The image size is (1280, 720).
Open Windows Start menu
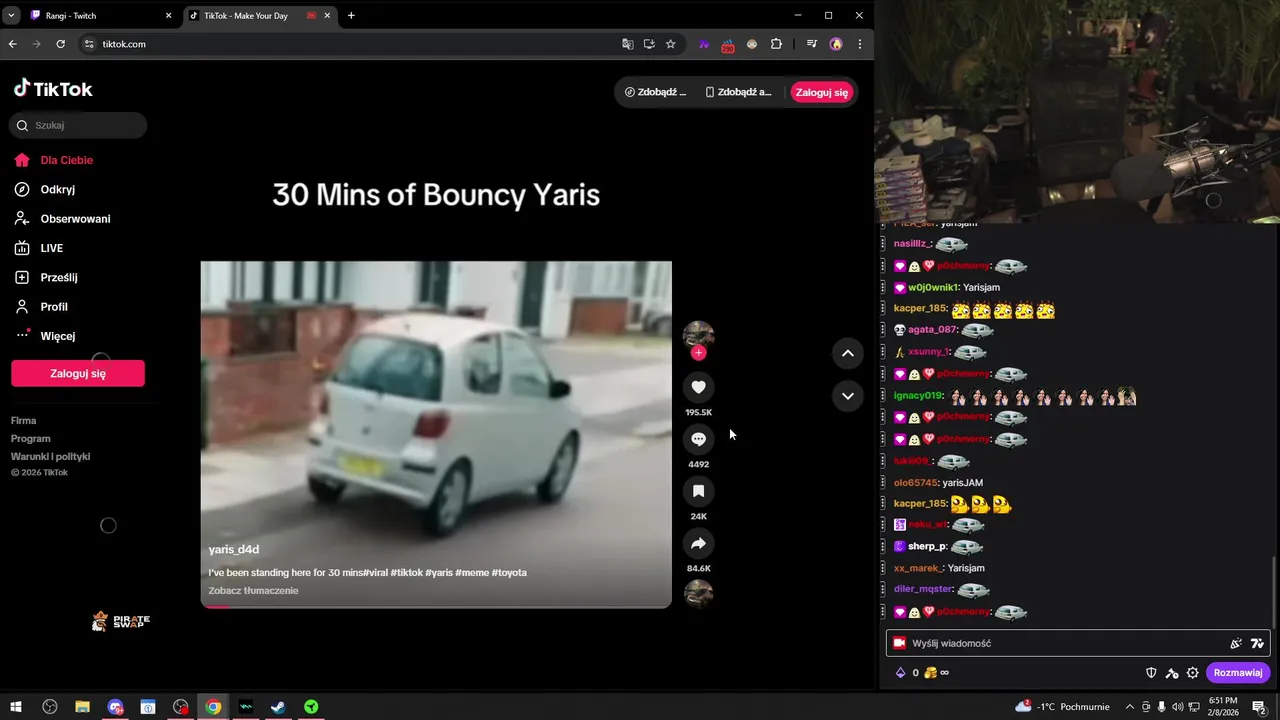click(x=16, y=707)
